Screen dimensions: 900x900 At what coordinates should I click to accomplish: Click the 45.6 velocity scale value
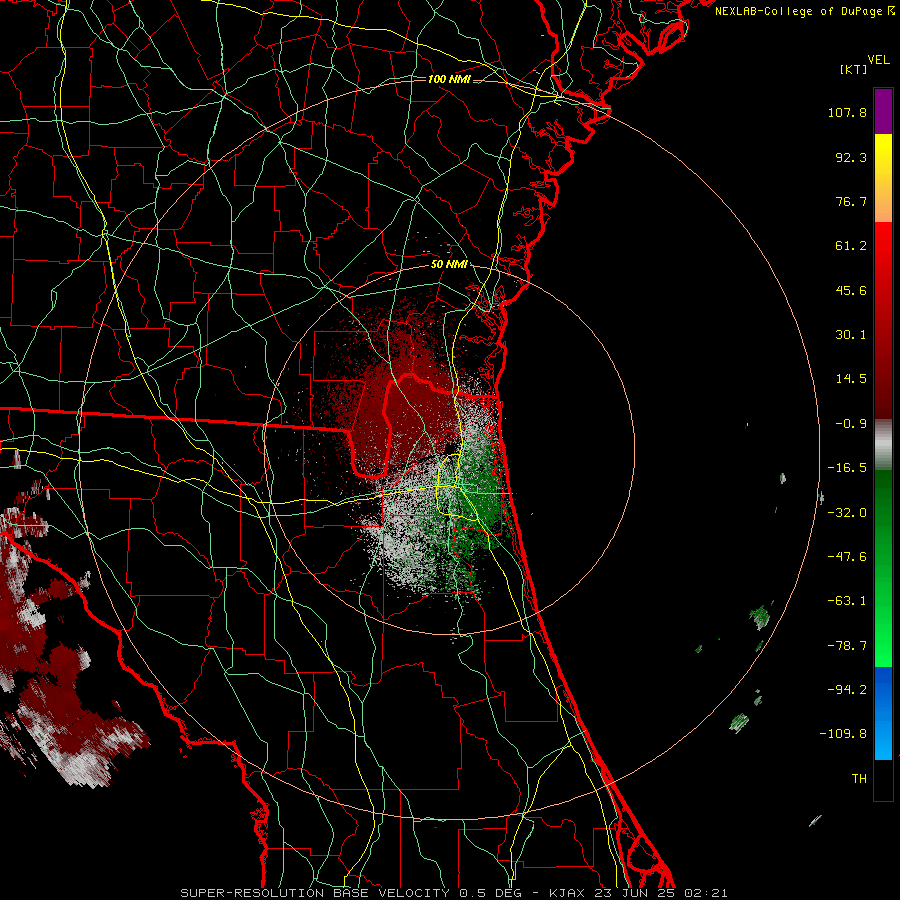click(x=851, y=290)
